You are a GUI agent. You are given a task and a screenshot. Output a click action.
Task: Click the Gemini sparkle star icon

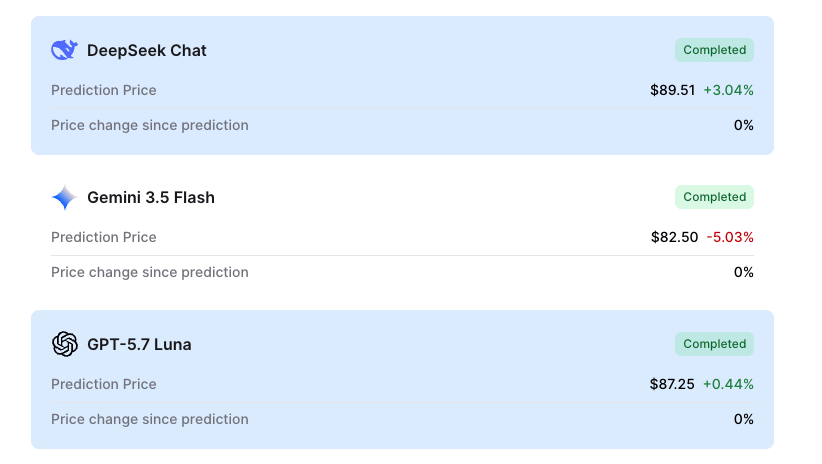tap(64, 197)
